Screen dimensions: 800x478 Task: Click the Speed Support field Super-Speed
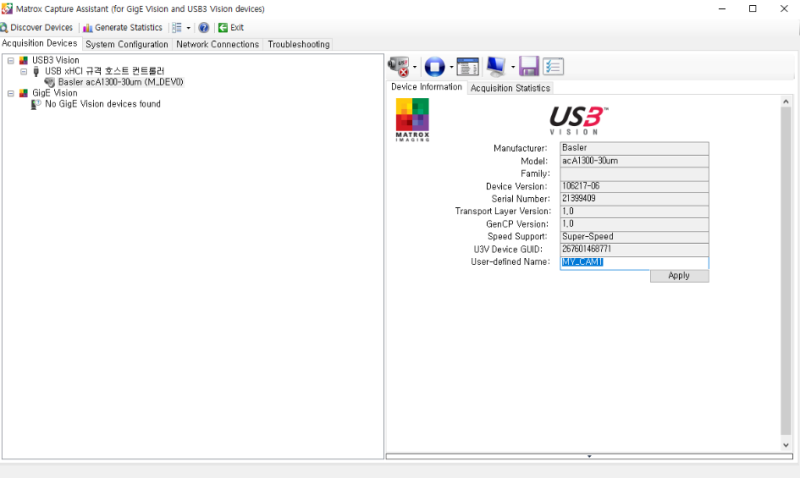click(634, 237)
